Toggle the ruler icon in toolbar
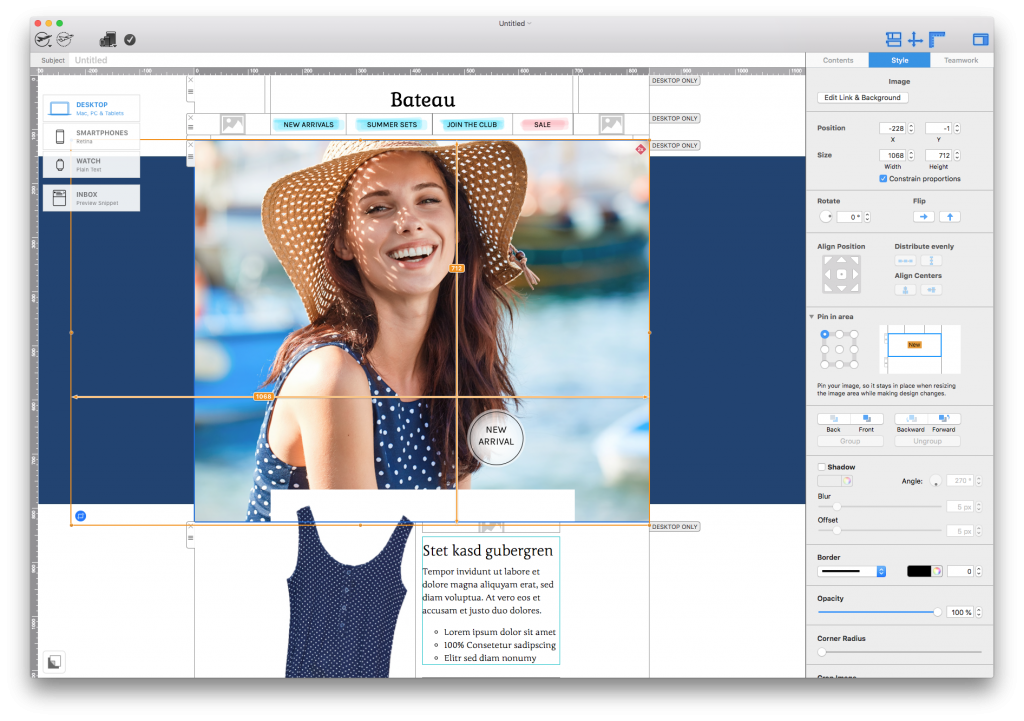The image size is (1024, 721). pyautogui.click(x=937, y=40)
